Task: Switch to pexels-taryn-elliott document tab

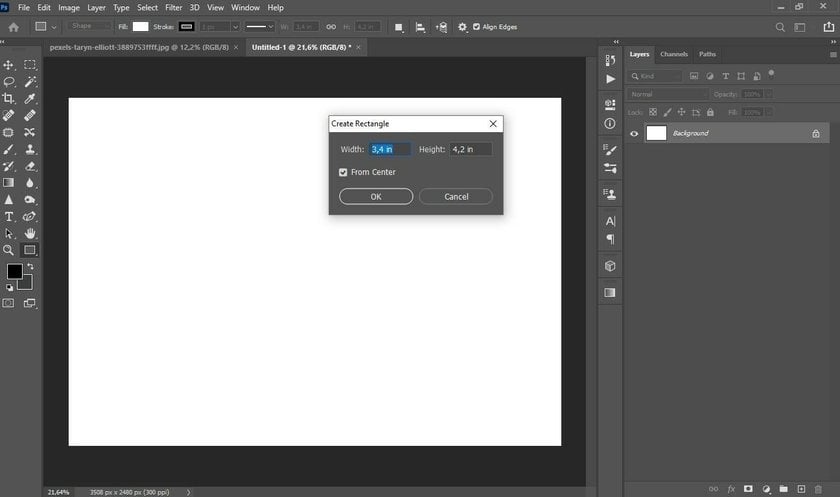Action: (139, 48)
